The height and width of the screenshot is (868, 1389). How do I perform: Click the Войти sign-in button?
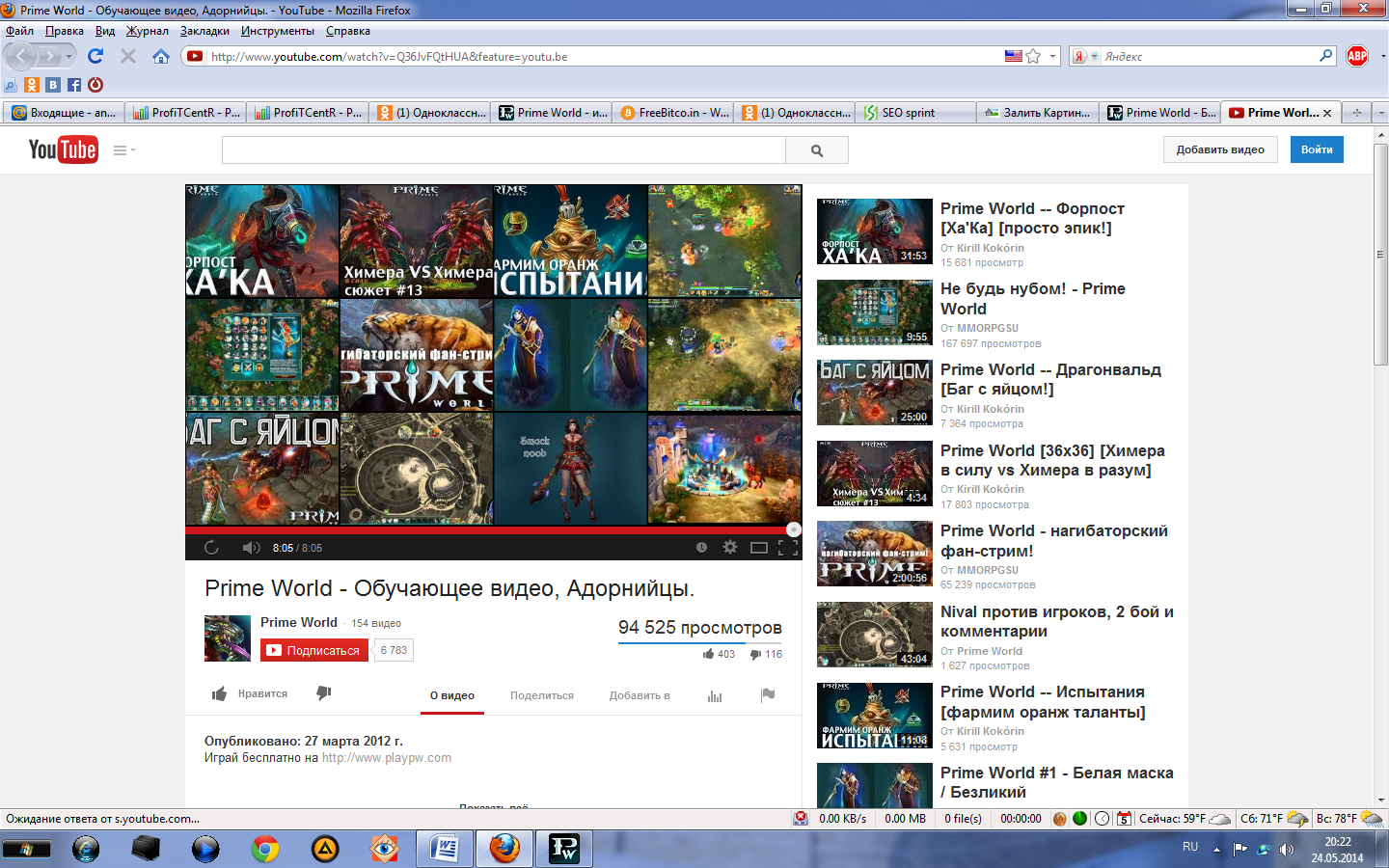click(x=1317, y=149)
